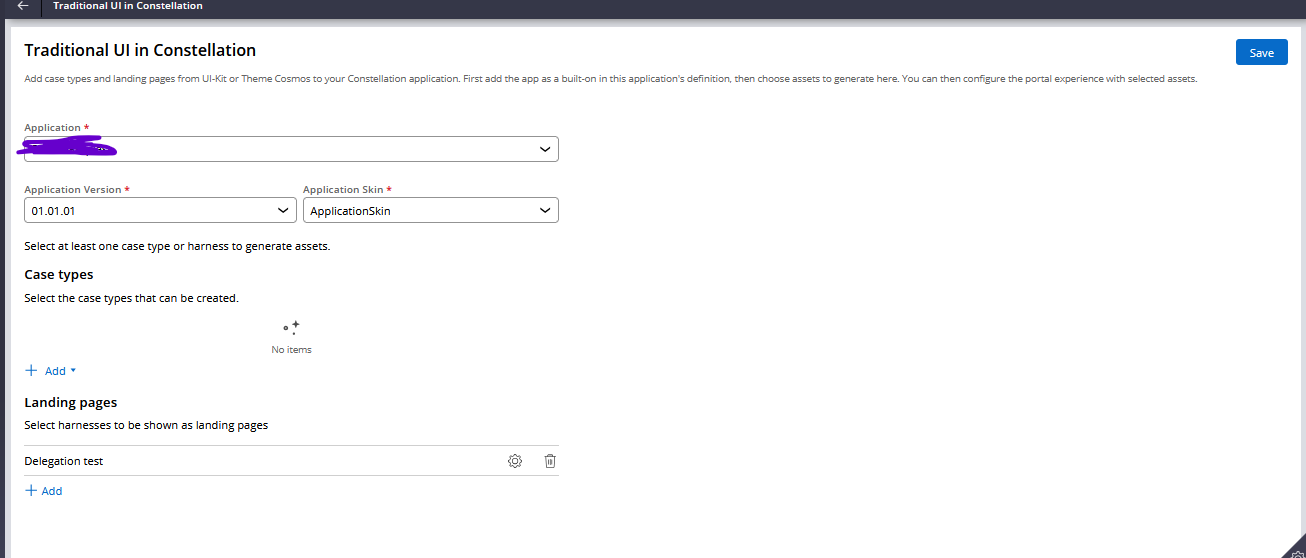Open settings gear for Delegation test

tap(515, 461)
